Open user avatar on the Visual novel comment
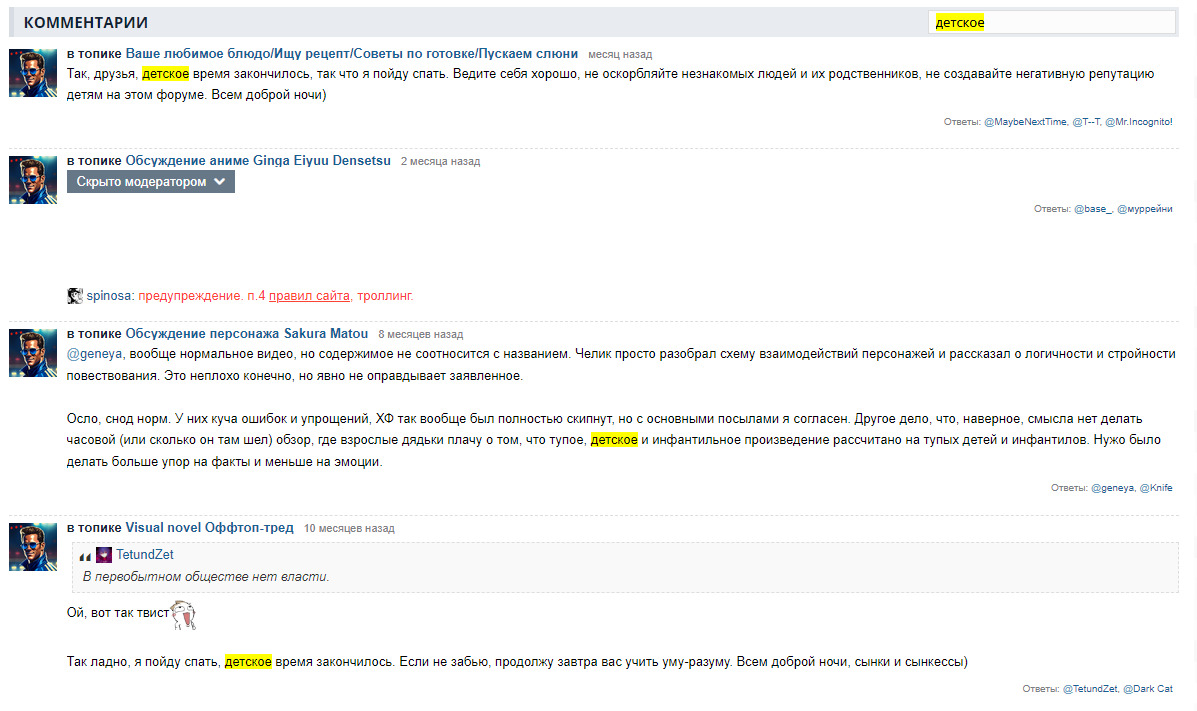 click(33, 547)
